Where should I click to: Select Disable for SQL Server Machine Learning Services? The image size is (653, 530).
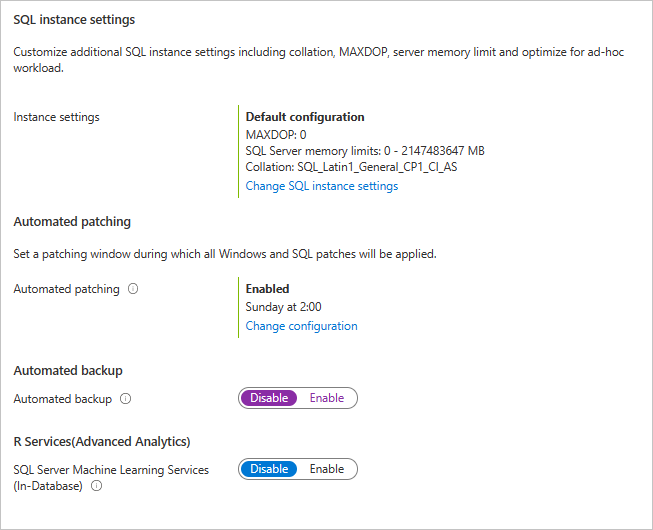pos(269,469)
